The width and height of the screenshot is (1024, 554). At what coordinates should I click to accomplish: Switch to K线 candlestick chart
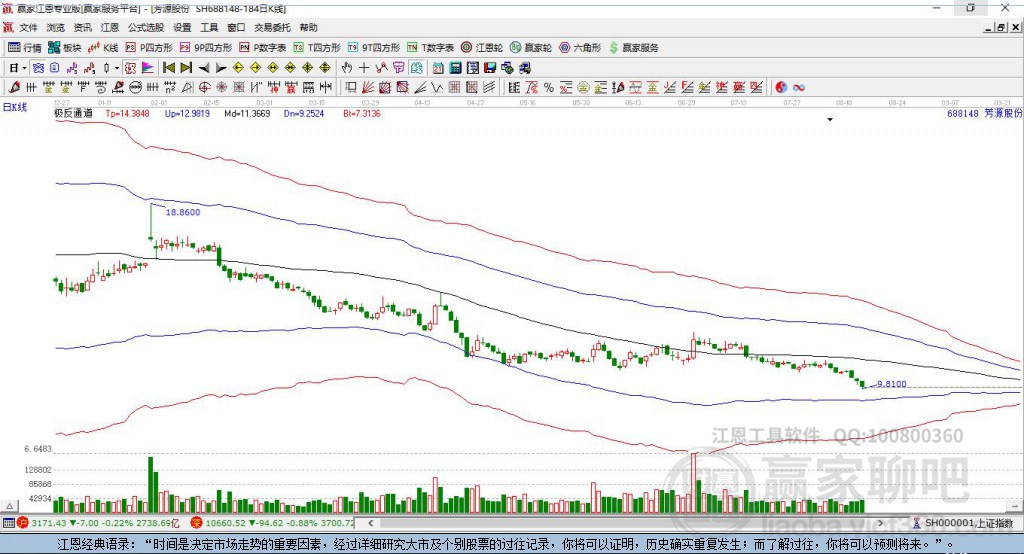coord(103,48)
